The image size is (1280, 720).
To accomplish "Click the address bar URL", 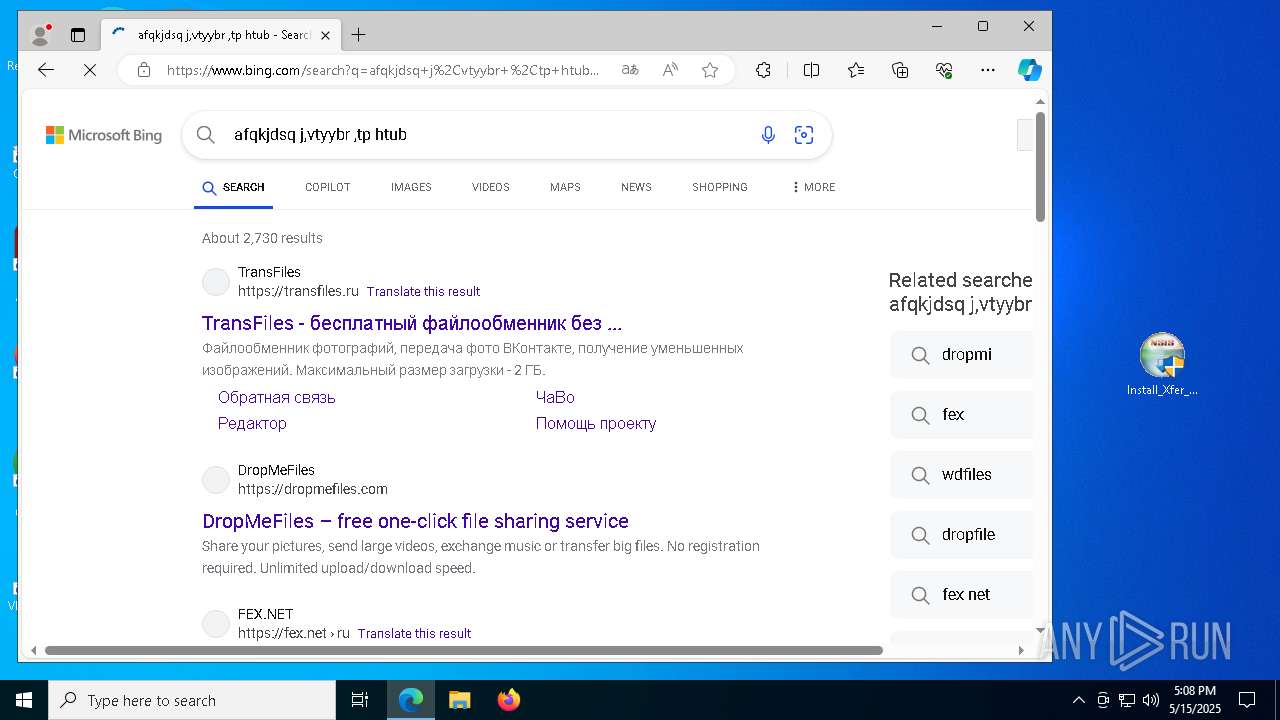I will [x=383, y=70].
